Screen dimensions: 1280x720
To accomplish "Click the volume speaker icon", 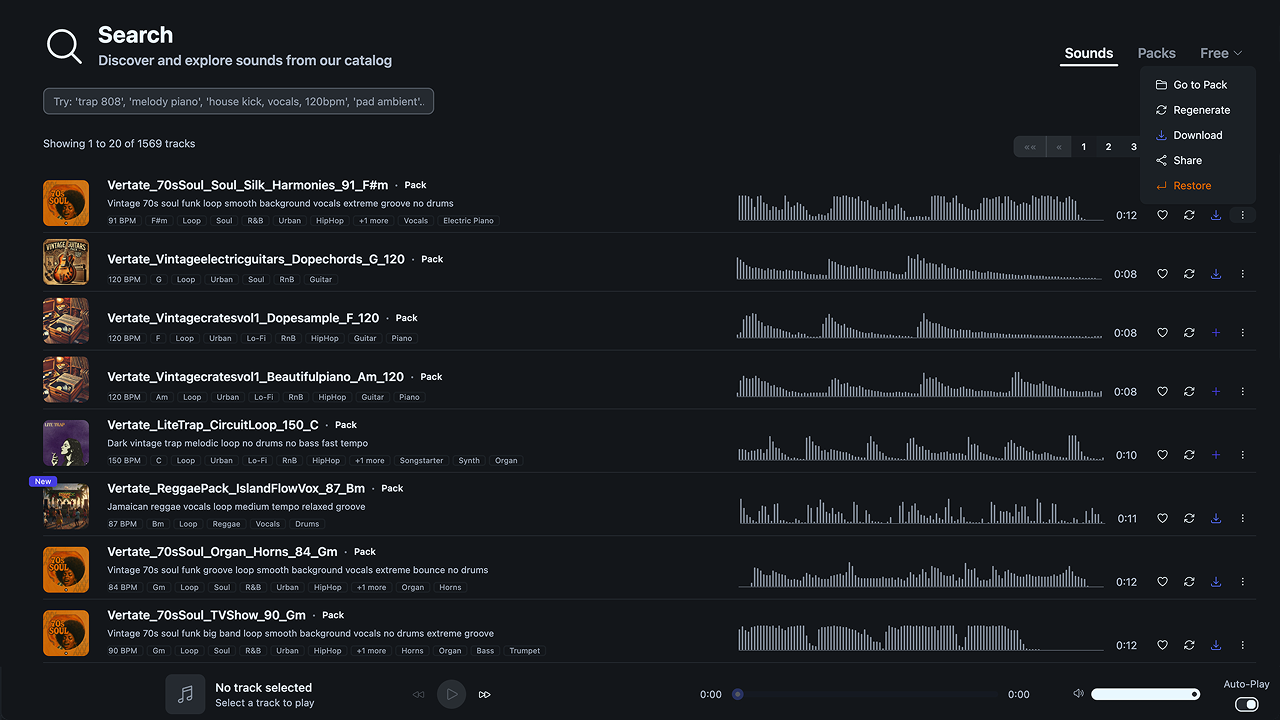I will [1078, 694].
